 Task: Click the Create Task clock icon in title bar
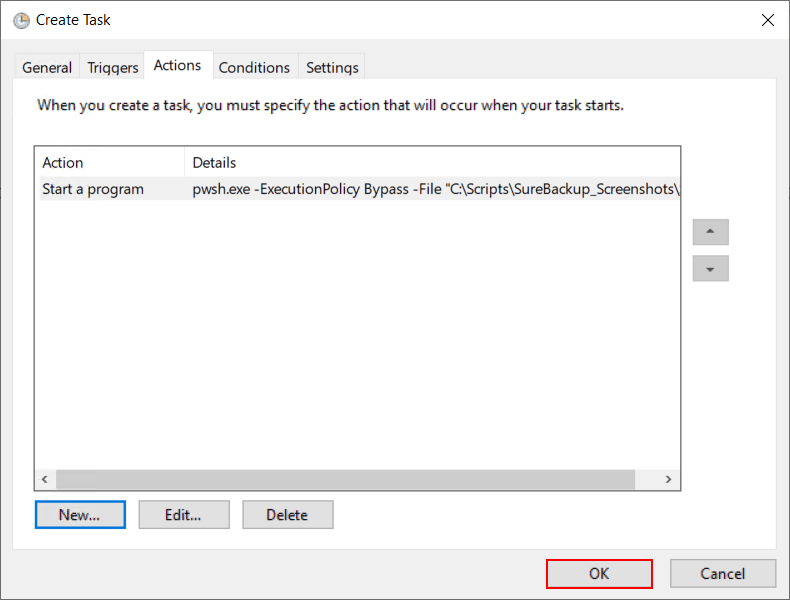pyautogui.click(x=21, y=20)
